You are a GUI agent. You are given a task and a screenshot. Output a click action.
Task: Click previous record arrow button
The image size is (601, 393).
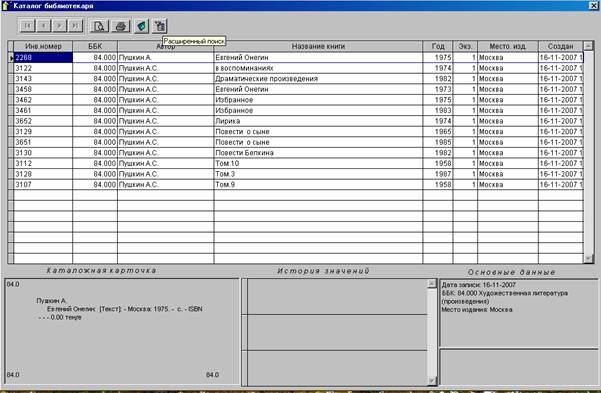point(44,26)
